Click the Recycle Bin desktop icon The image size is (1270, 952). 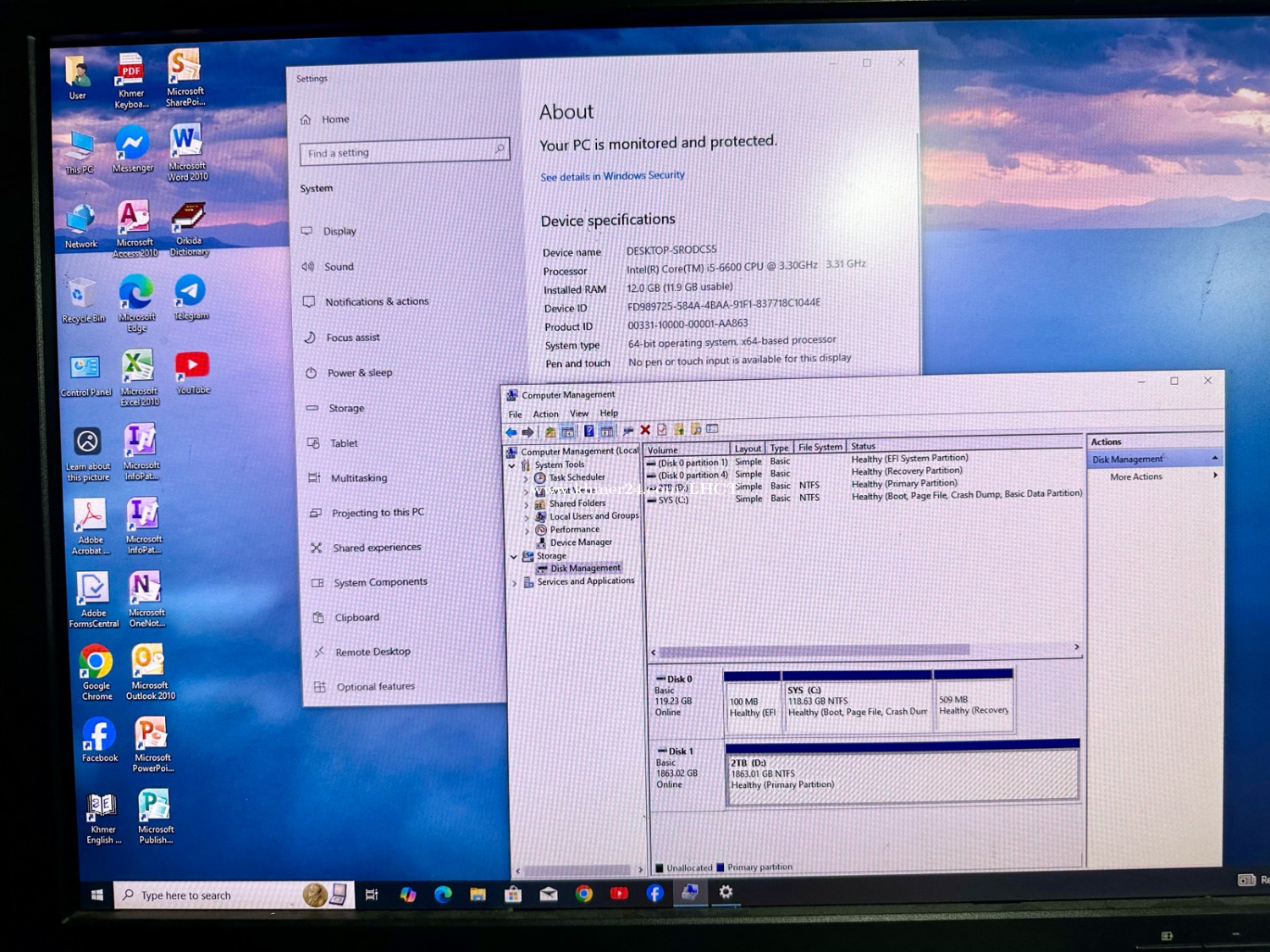tap(83, 300)
